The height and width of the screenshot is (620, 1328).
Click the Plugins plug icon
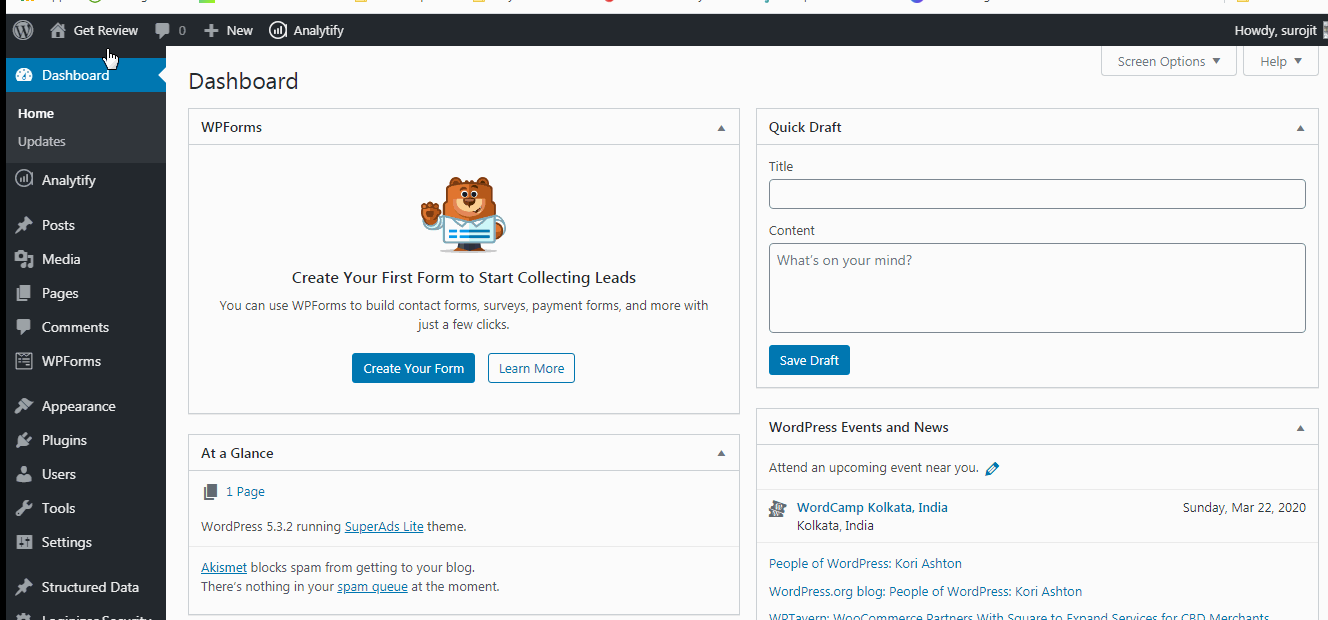point(24,440)
